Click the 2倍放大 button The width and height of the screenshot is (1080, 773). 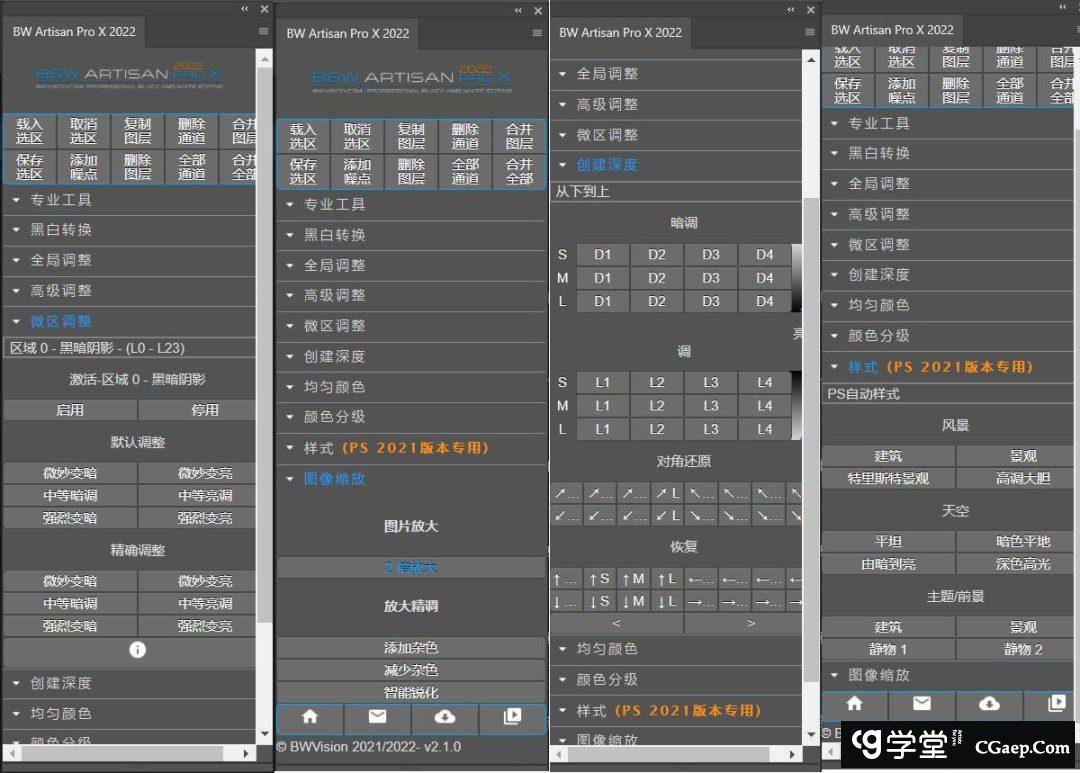coord(411,568)
